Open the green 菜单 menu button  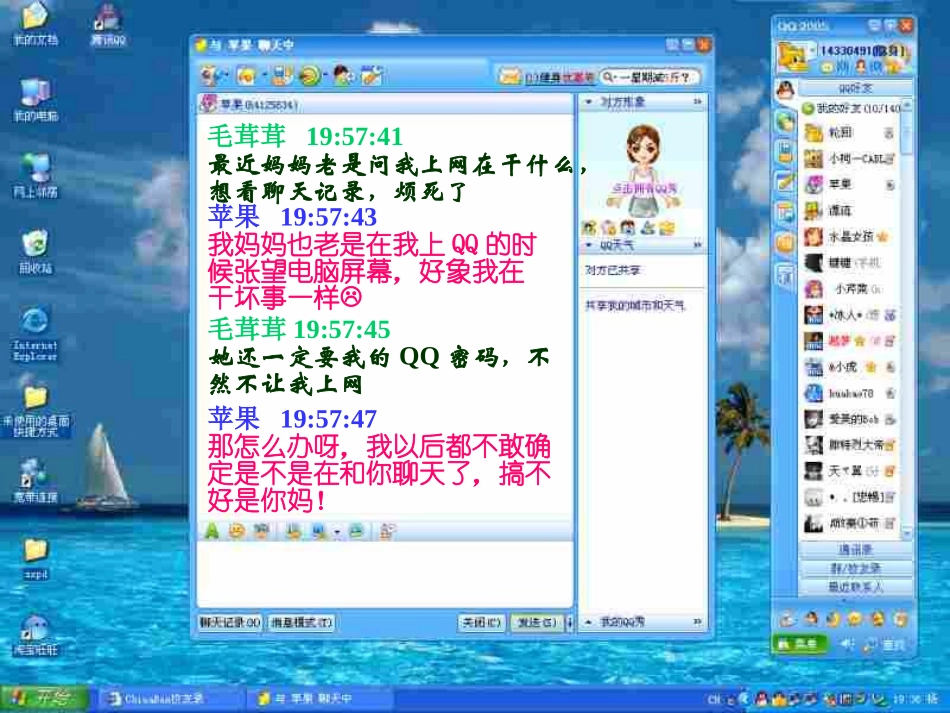pos(799,644)
